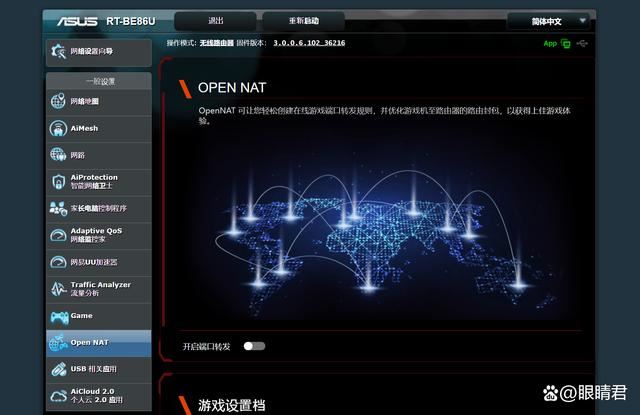Open USB 相关应用 in sidebar

(98, 369)
